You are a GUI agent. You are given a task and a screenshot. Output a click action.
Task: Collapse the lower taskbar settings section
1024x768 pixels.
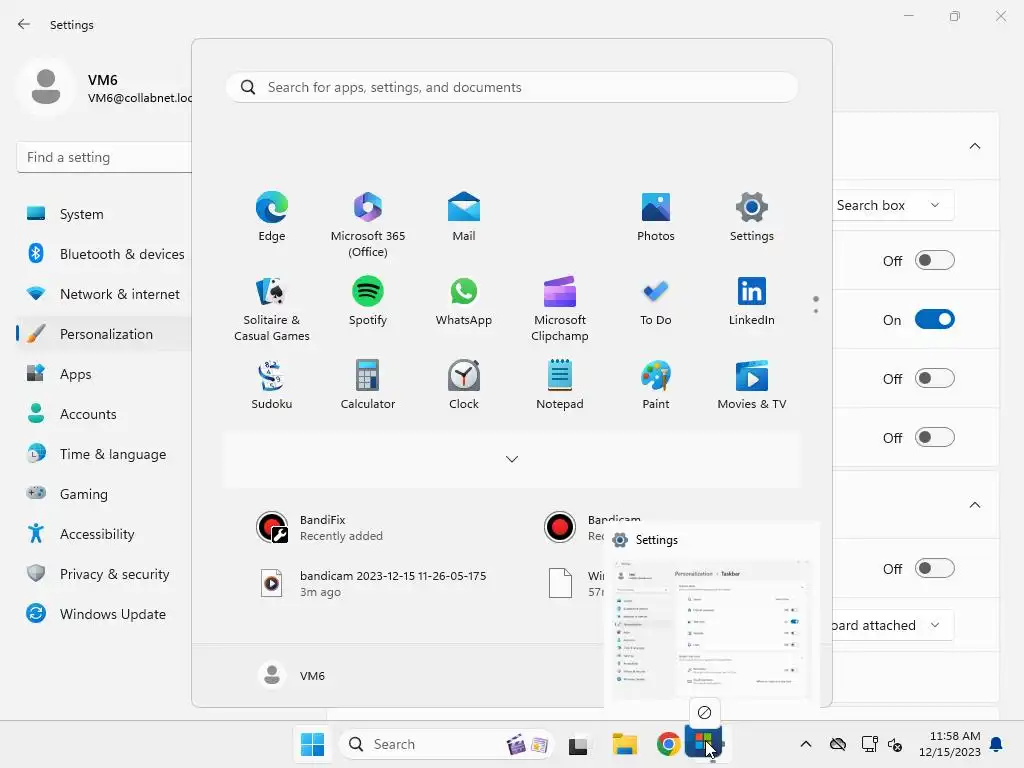click(974, 505)
